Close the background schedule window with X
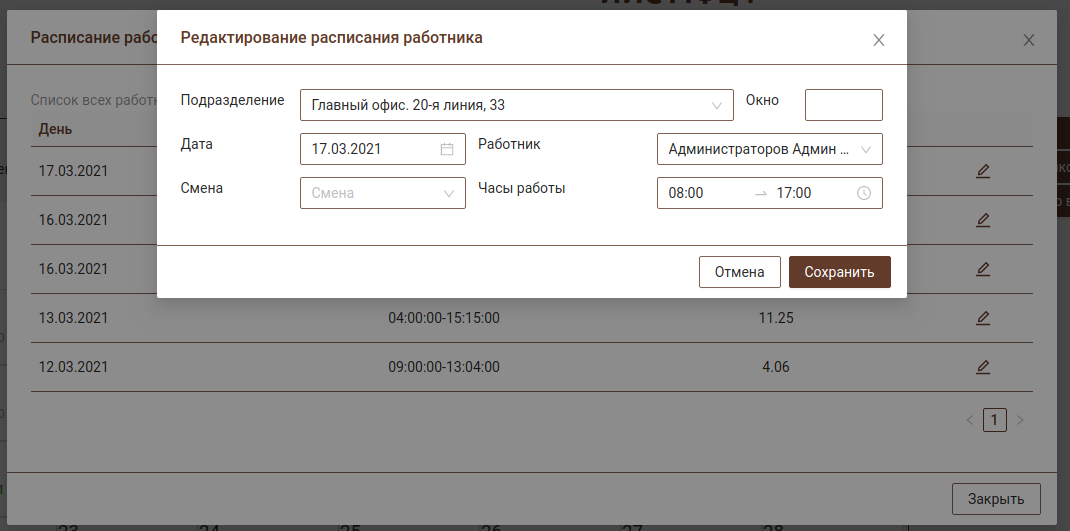Image resolution: width=1070 pixels, height=531 pixels. coord(1028,40)
